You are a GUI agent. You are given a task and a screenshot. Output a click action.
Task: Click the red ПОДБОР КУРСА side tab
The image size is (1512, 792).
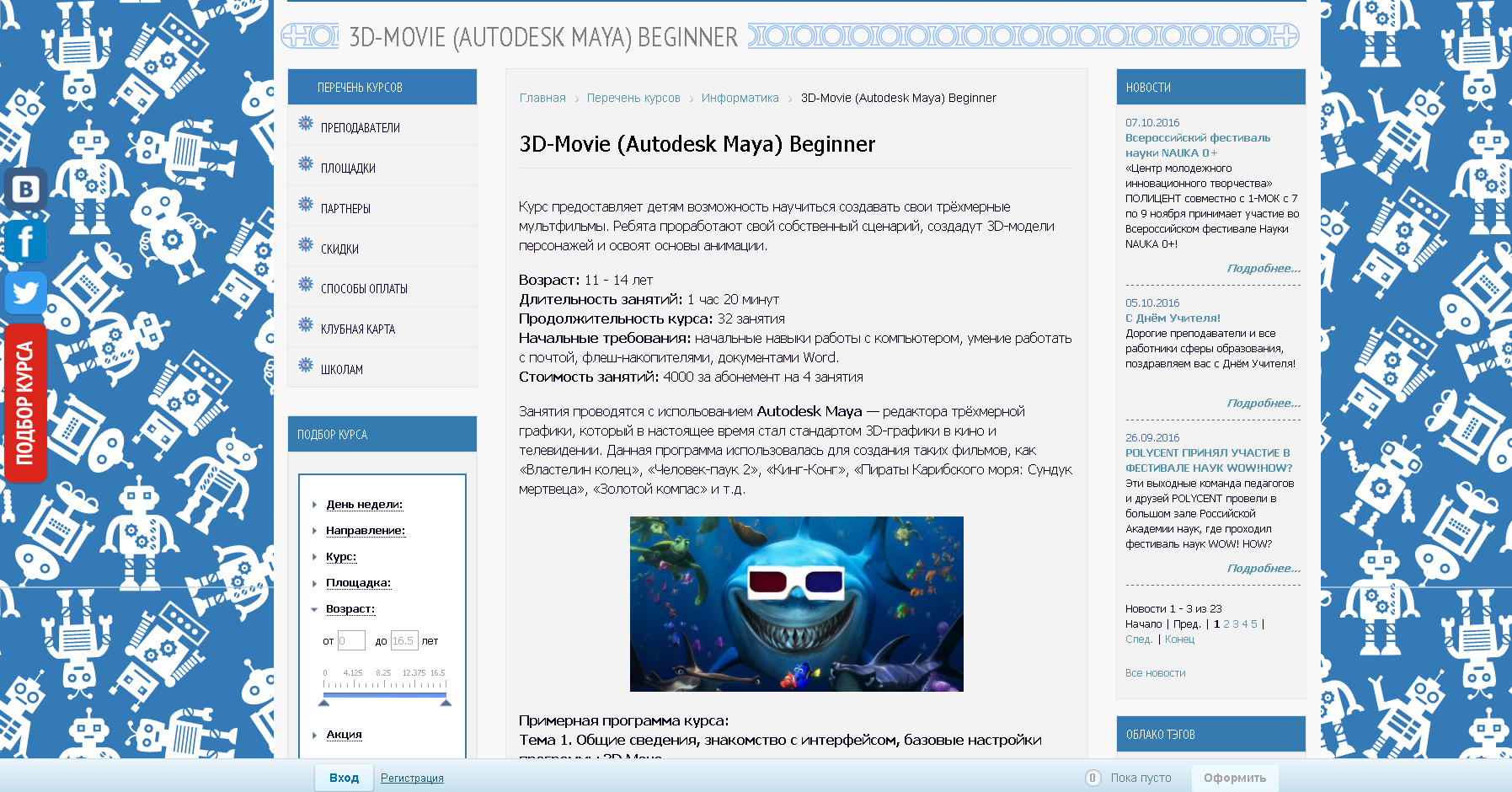tap(25, 403)
